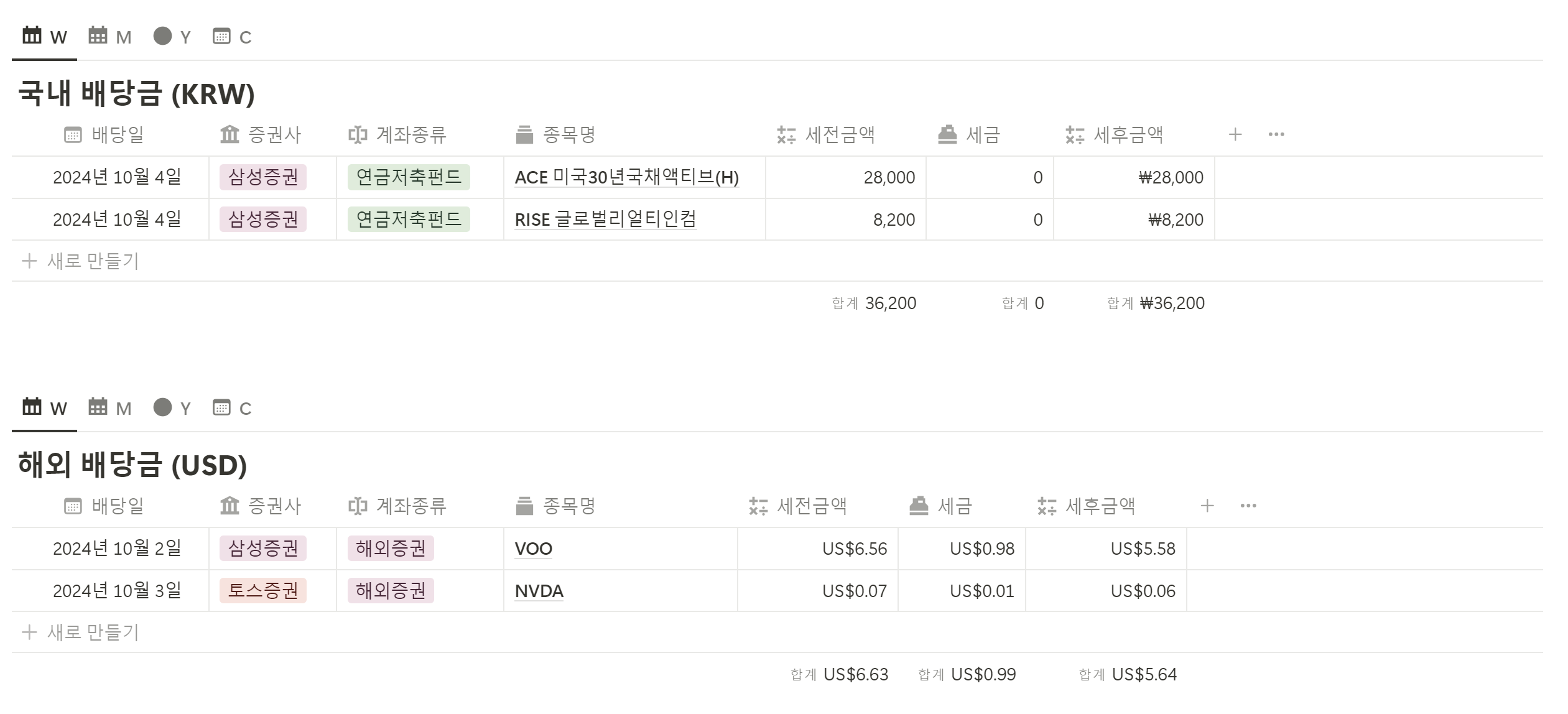Click the pink 토스증권 broker tag
1568x714 pixels.
pos(263,590)
